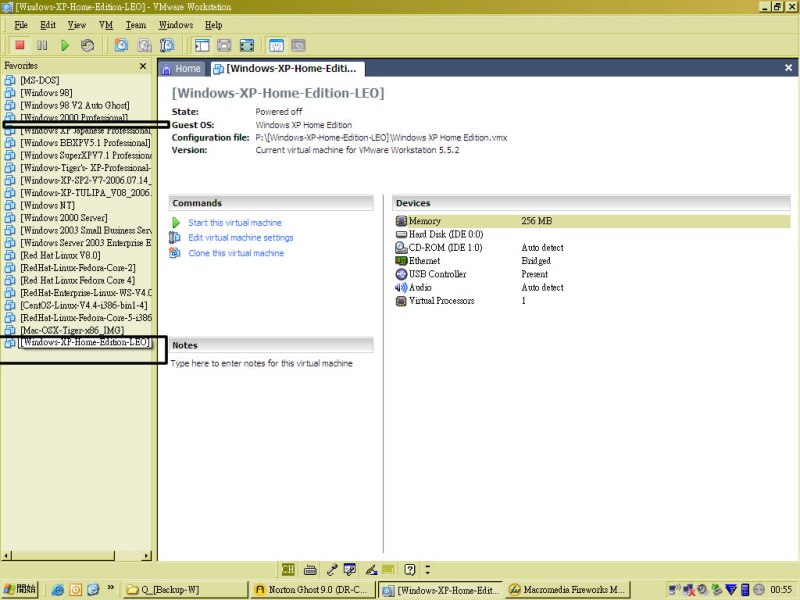The width and height of the screenshot is (800, 600).
Task: Click the green play icon beside Start command
Action: pyautogui.click(x=176, y=223)
